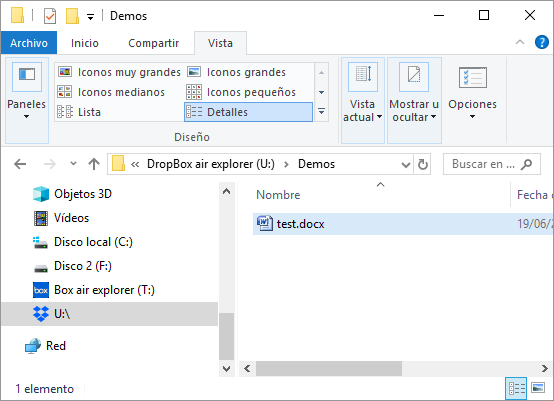Open the Vista actual sort icon
554x401 pixels.
[363, 77]
